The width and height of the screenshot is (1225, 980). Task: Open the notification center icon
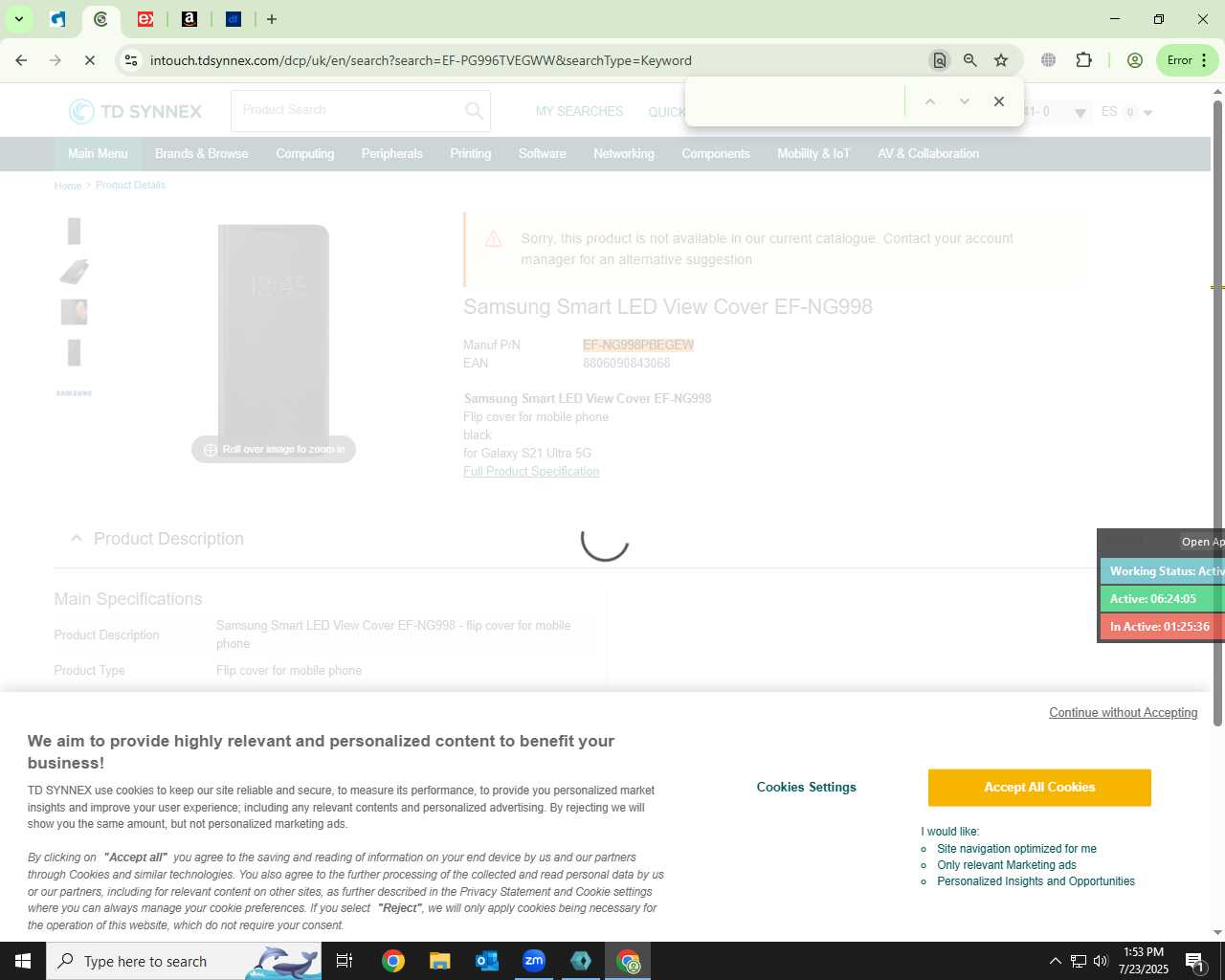[1195, 961]
